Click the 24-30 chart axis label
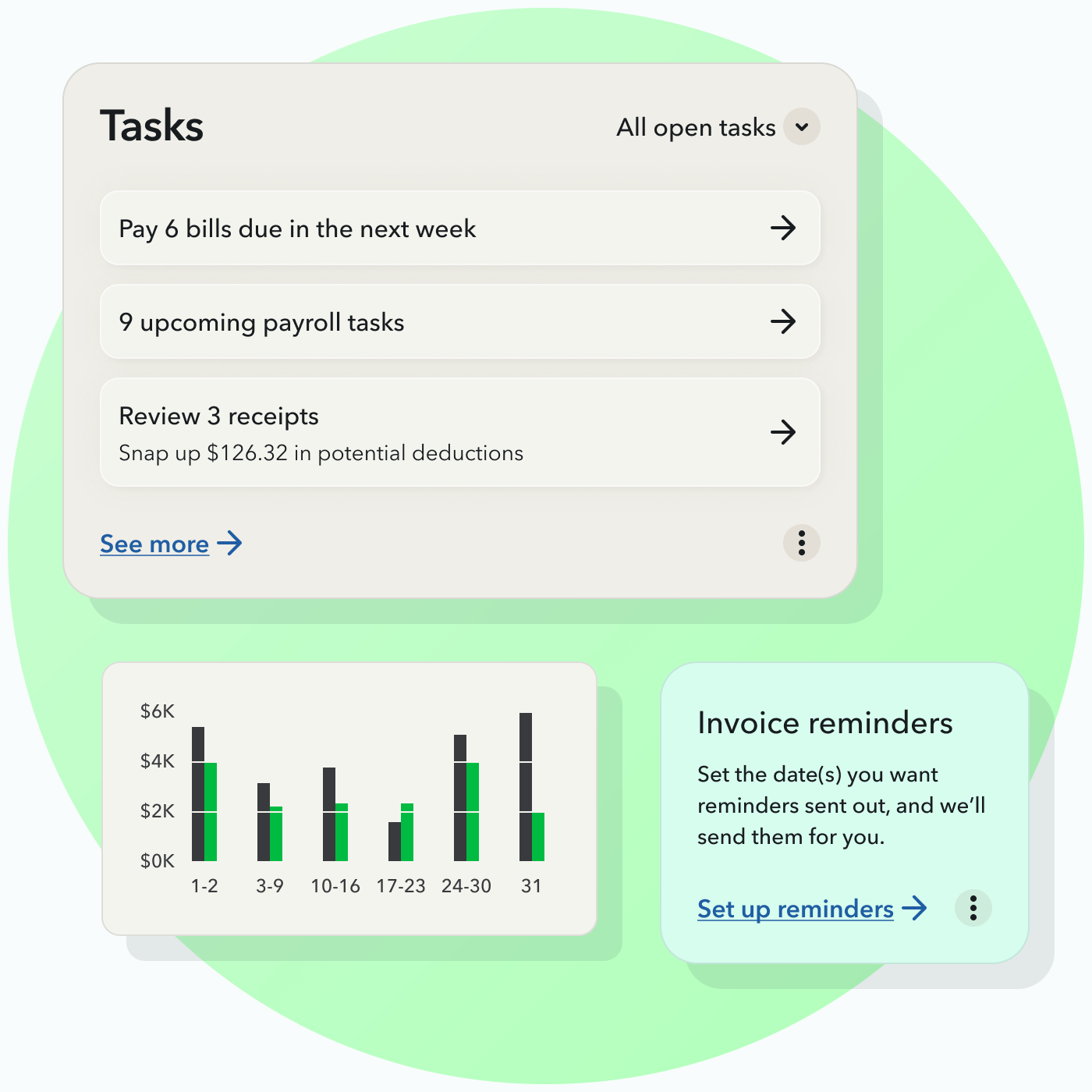 tap(466, 886)
